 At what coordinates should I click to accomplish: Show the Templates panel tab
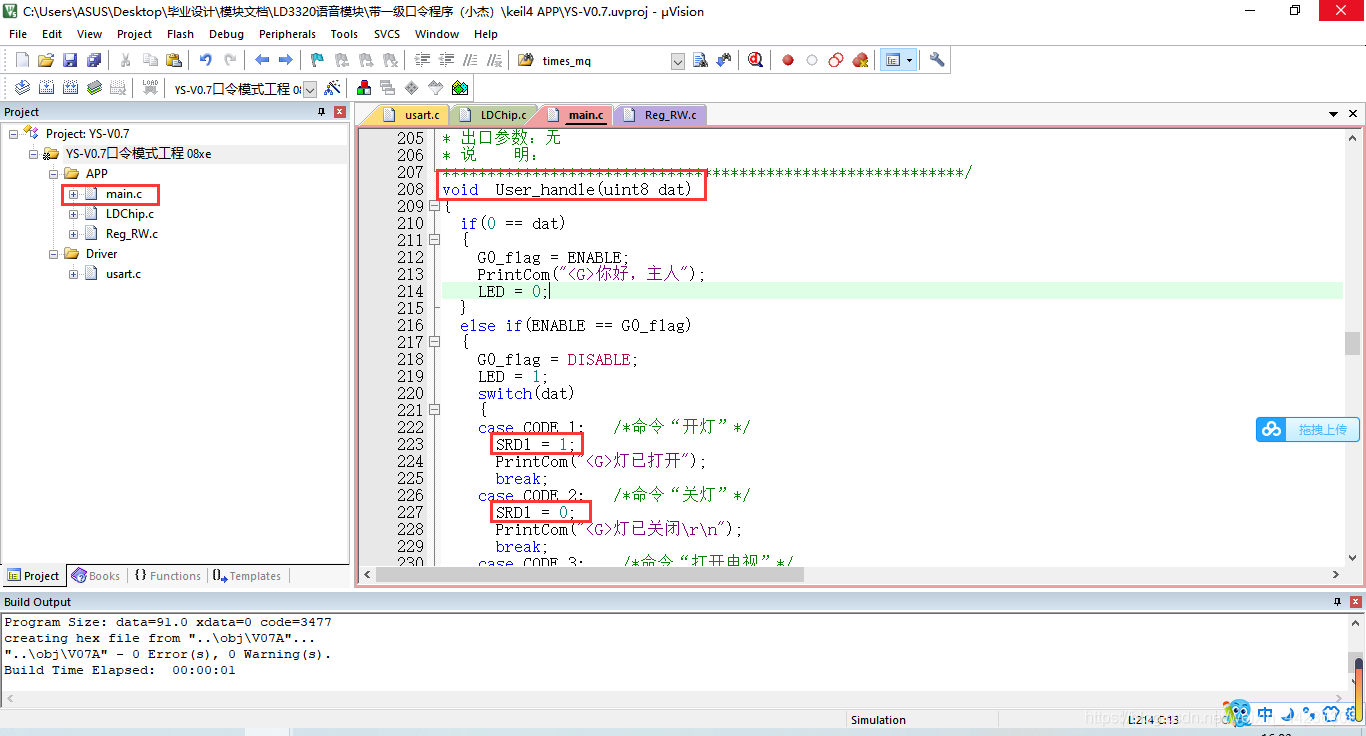246,576
